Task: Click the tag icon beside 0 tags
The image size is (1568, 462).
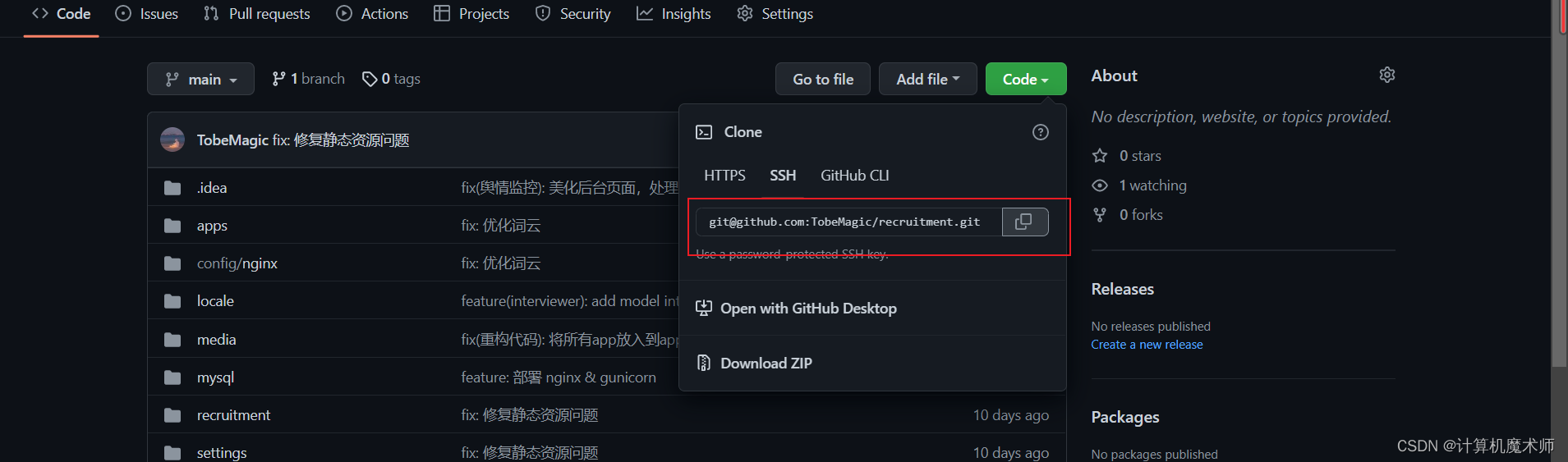Action: 370,79
